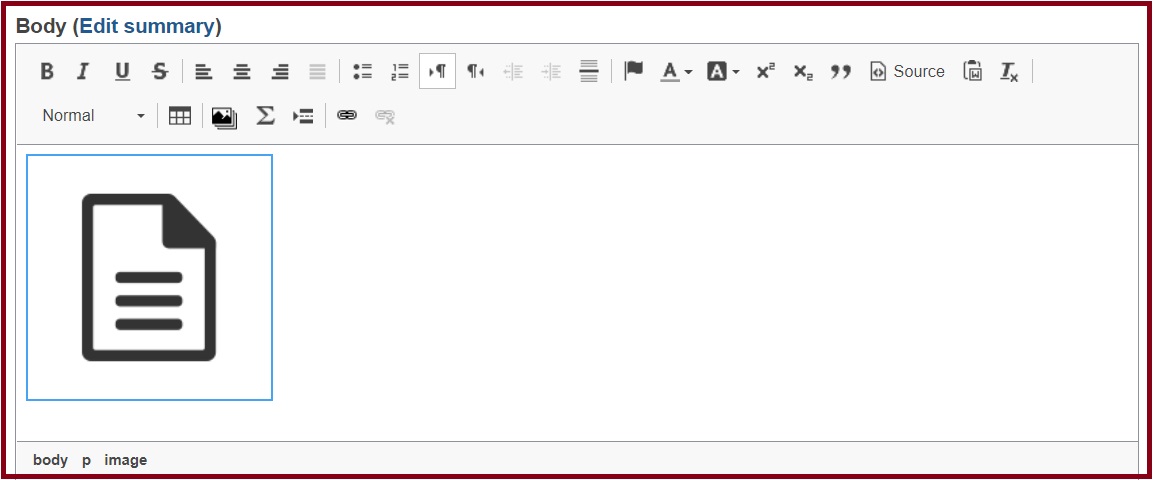Insert horizontal line
This screenshot has width=1154, height=480.
tap(589, 71)
